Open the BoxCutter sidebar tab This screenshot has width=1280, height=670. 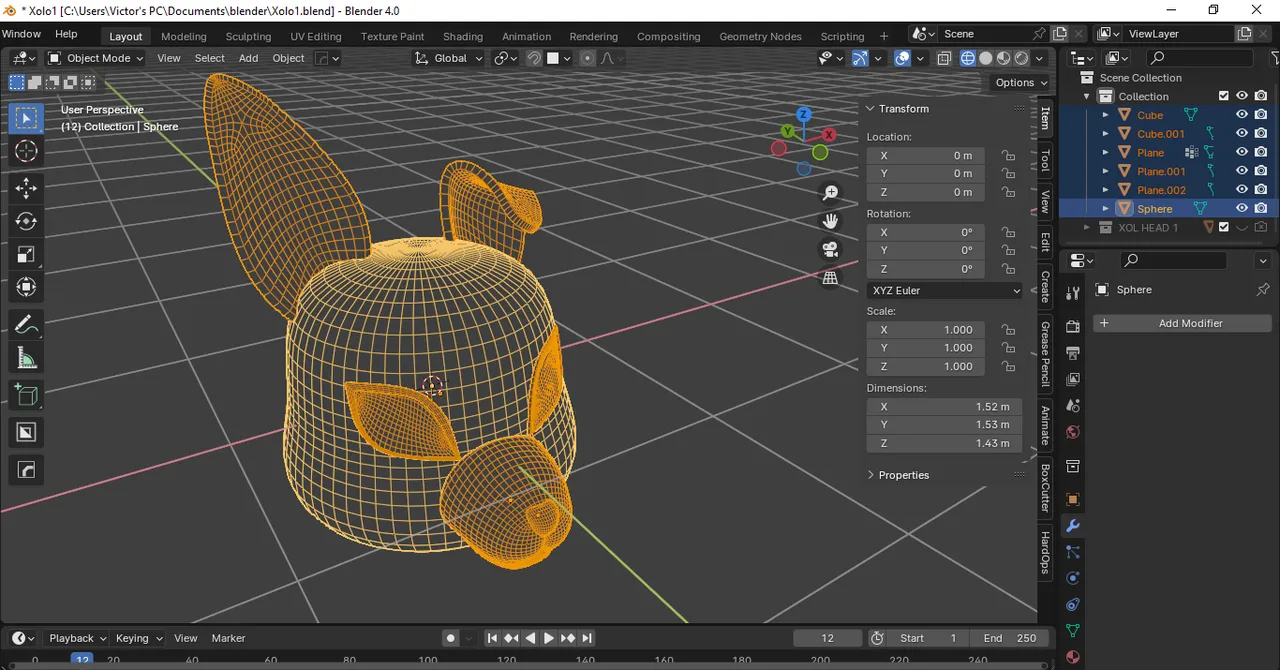(1046, 488)
